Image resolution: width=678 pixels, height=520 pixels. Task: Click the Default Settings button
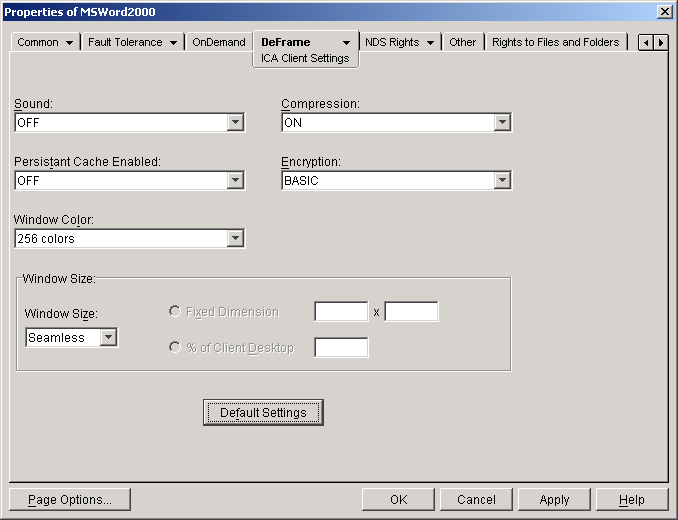pos(263,412)
